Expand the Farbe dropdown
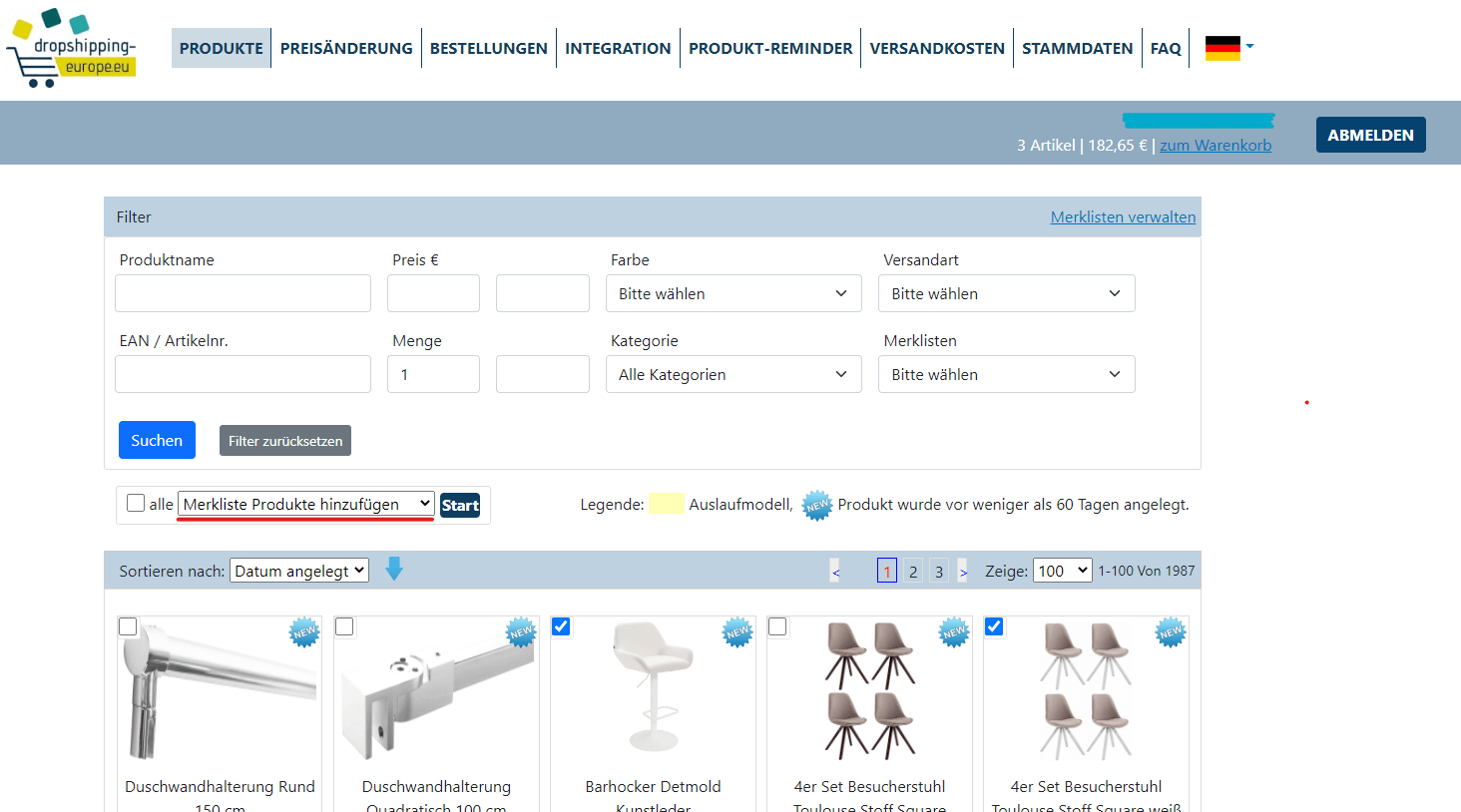1461x812 pixels. pos(732,293)
